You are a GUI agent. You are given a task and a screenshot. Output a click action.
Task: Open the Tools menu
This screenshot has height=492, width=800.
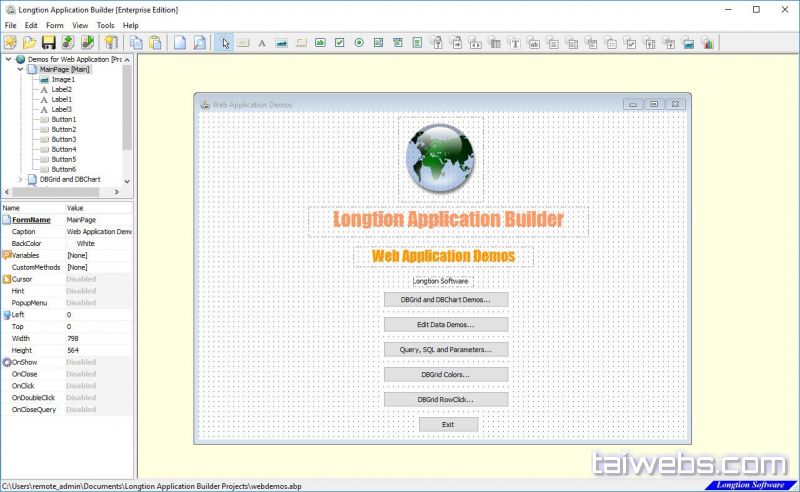pos(105,25)
